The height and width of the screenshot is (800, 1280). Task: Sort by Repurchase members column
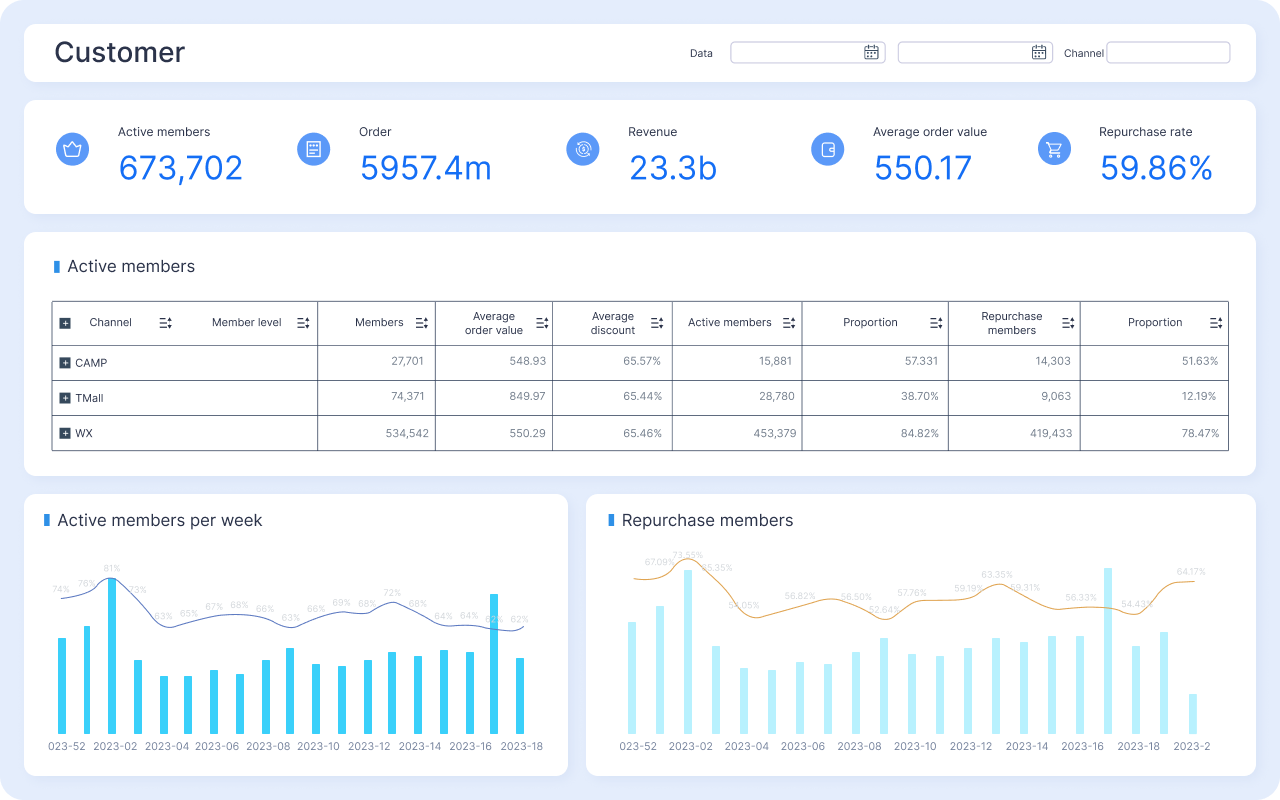pos(1068,323)
